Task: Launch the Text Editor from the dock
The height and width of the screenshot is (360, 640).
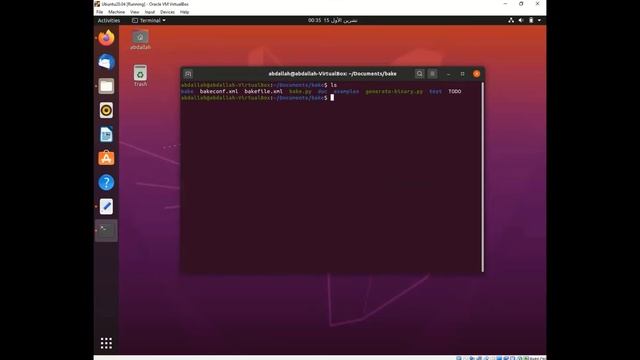Action: (106, 207)
